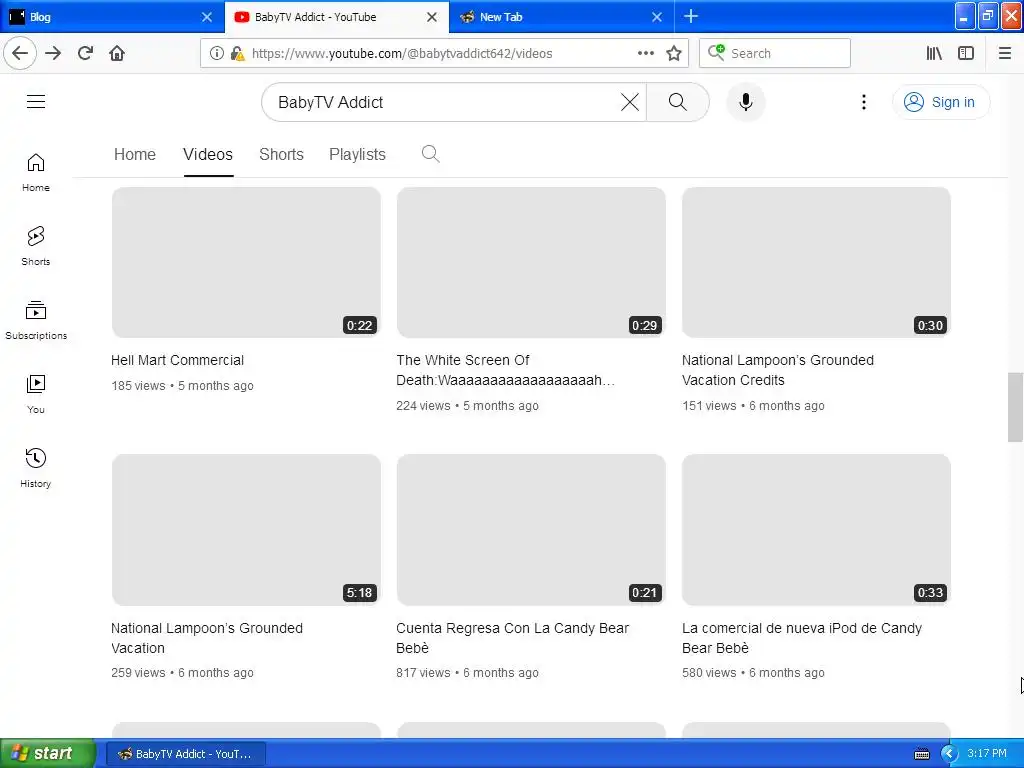Switch to channel Shorts tab

[x=281, y=154]
